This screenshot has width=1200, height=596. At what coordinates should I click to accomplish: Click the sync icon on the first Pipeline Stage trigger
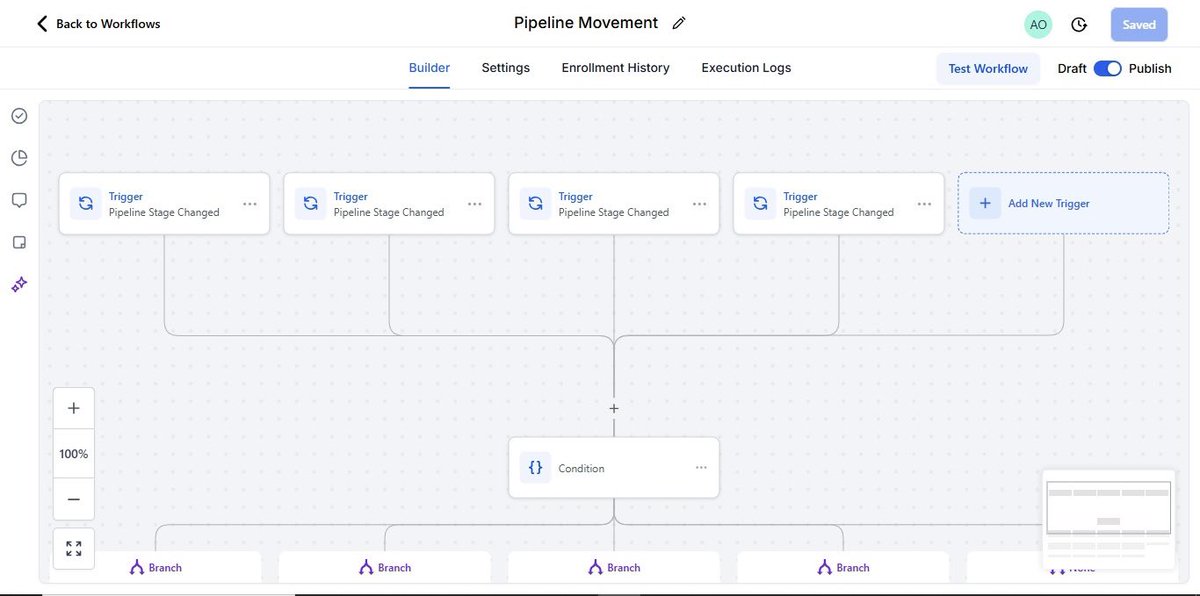pos(86,203)
